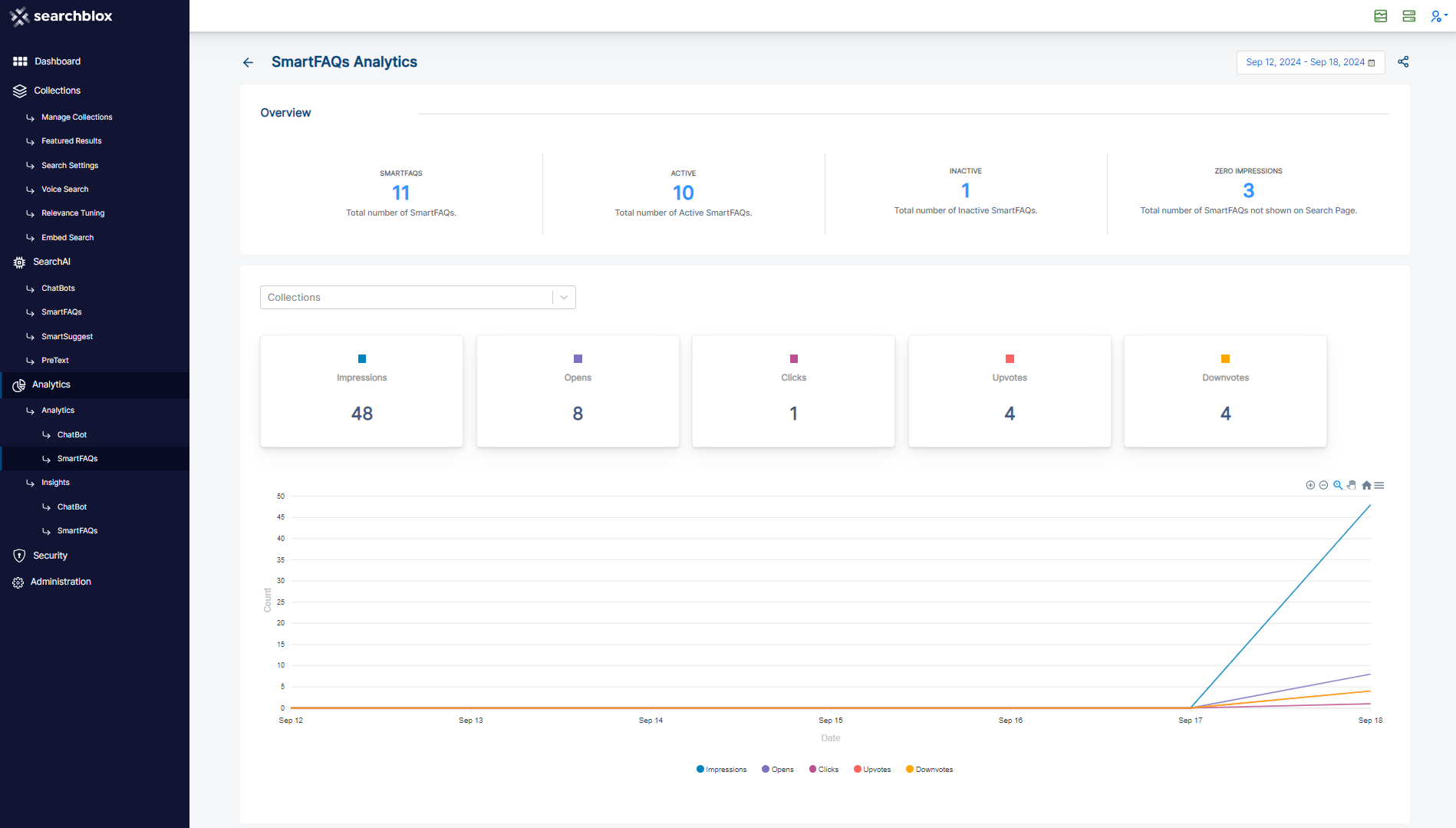Screen dimensions: 1456x828
Task: Click the Inactive count value 1
Action: click(966, 190)
